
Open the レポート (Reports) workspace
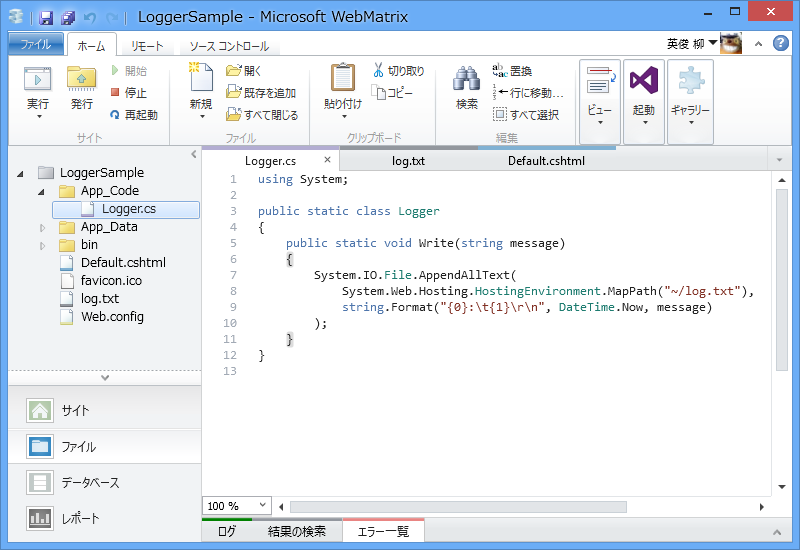(105, 518)
